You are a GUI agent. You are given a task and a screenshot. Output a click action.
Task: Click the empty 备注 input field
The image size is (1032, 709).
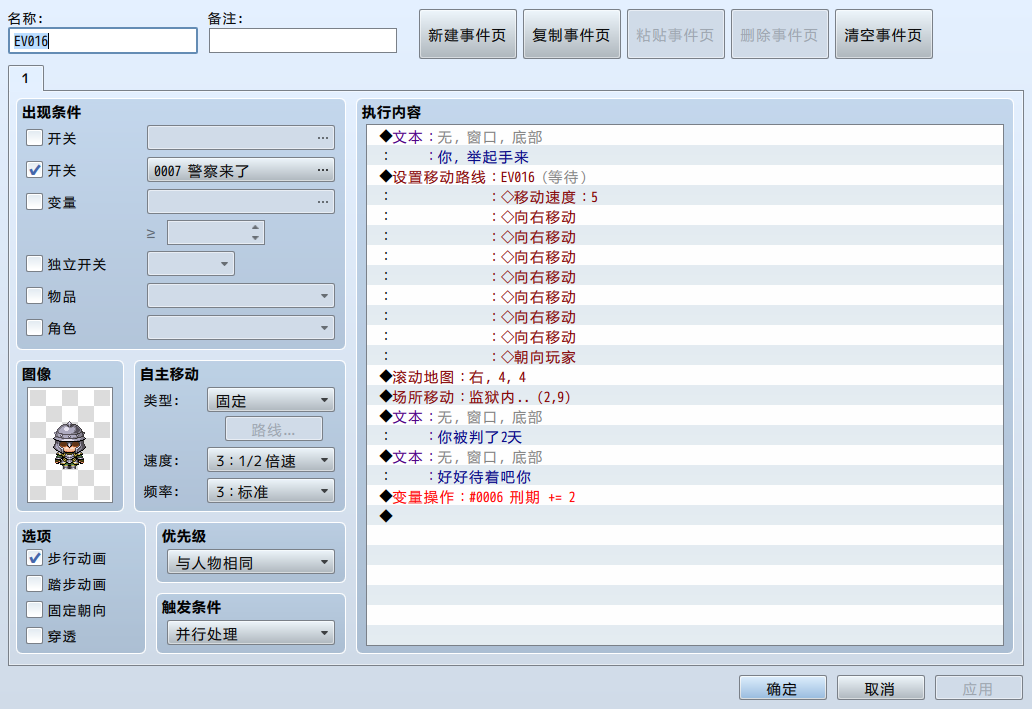click(x=303, y=41)
